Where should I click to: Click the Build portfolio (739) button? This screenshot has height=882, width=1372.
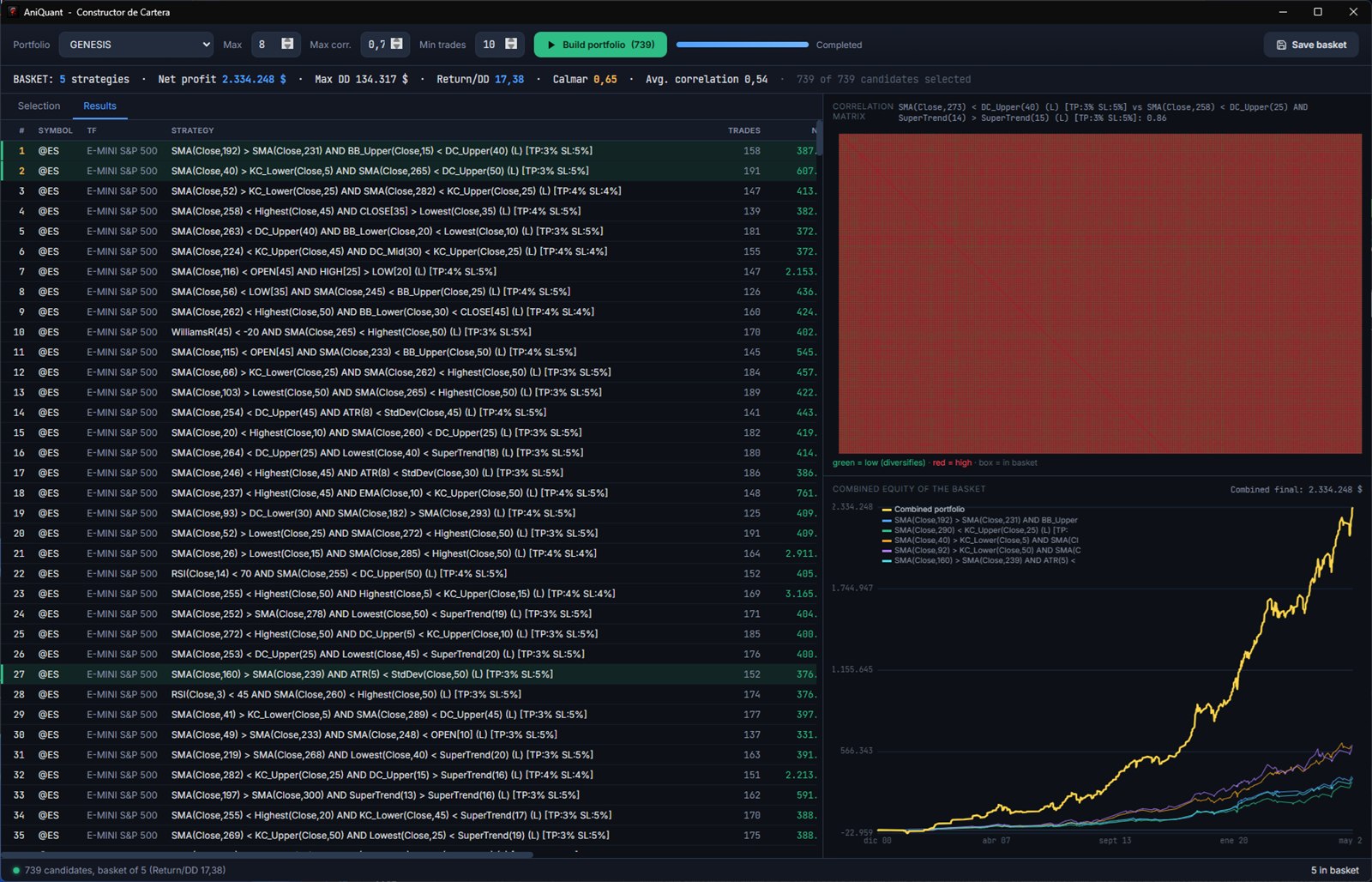600,45
